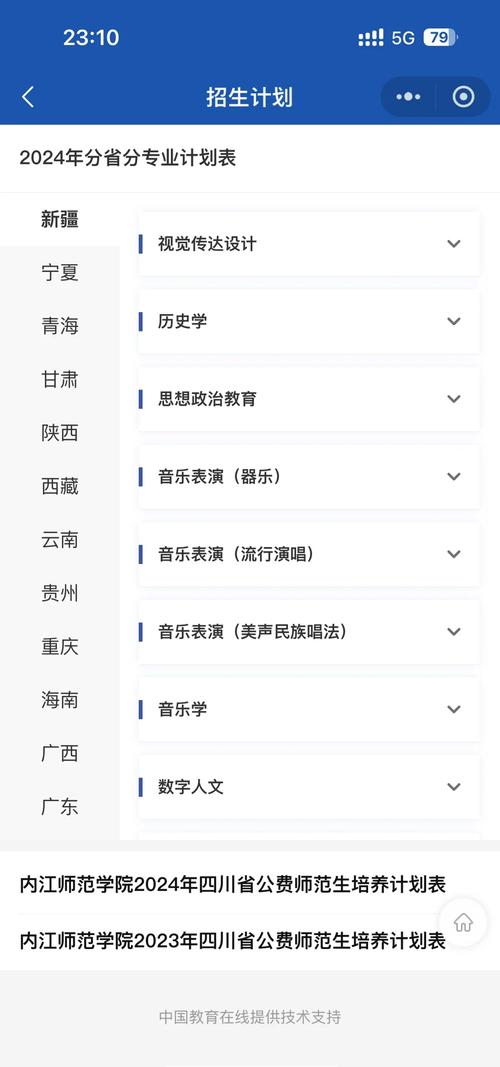Open 内江师范学院2024年四川省公费师范生培养计划表
This screenshot has height=1067, width=500.
pyautogui.click(x=233, y=885)
